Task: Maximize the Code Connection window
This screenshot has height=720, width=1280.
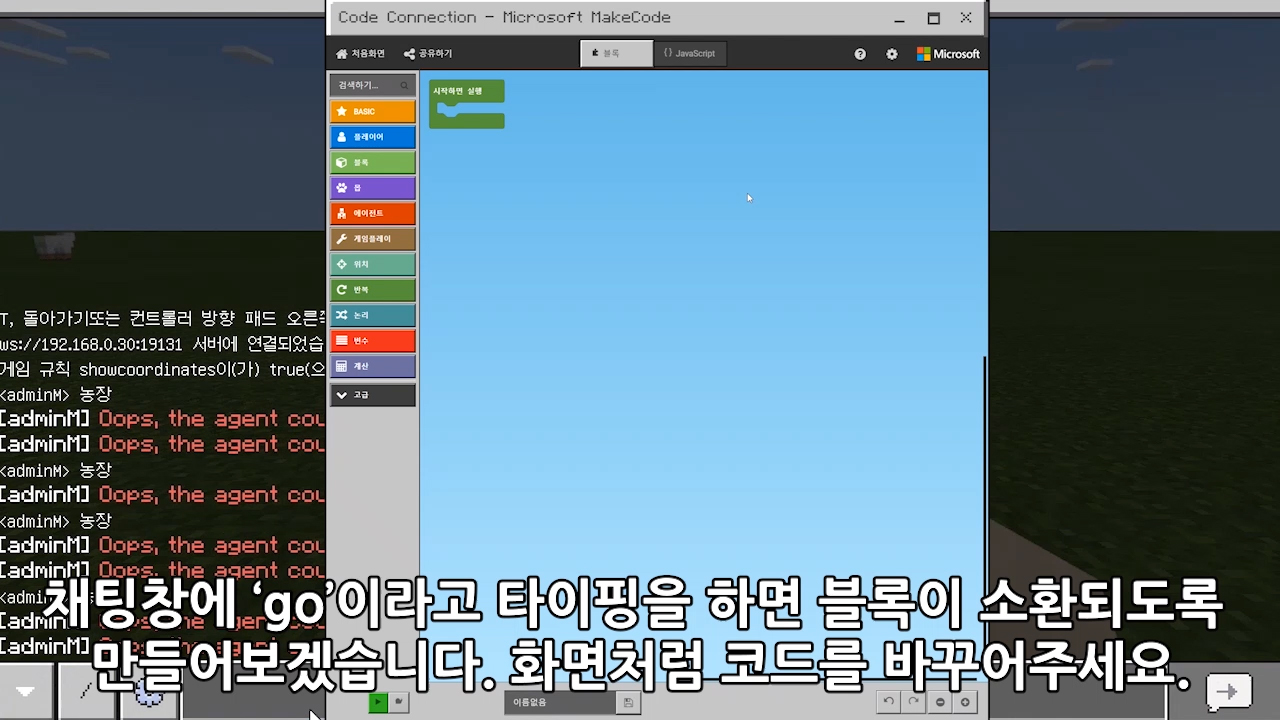Action: 933,18
